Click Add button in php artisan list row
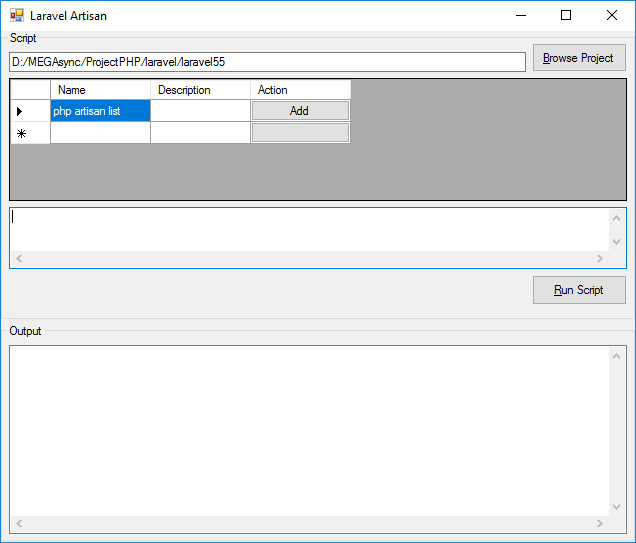Screen dimensions: 636x543 tap(300, 111)
